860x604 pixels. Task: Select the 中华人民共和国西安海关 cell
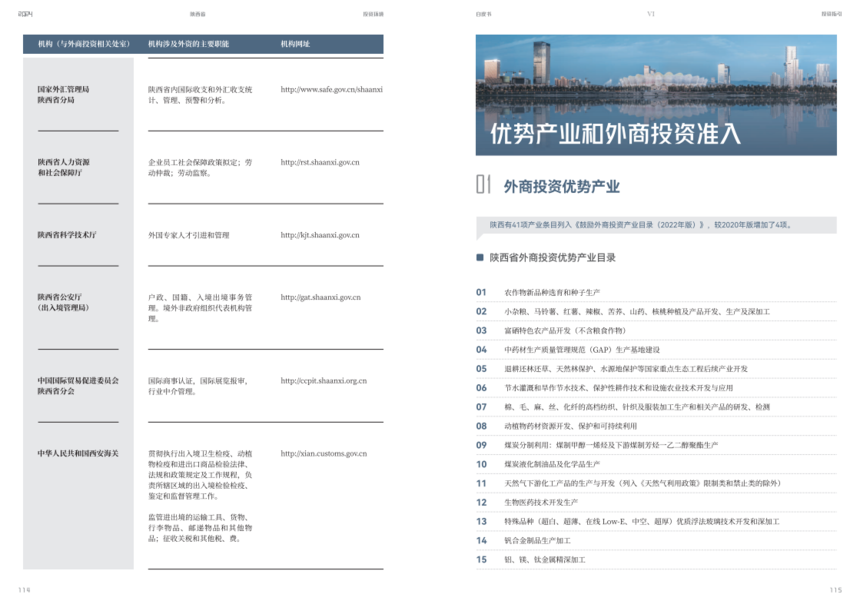(x=78, y=454)
